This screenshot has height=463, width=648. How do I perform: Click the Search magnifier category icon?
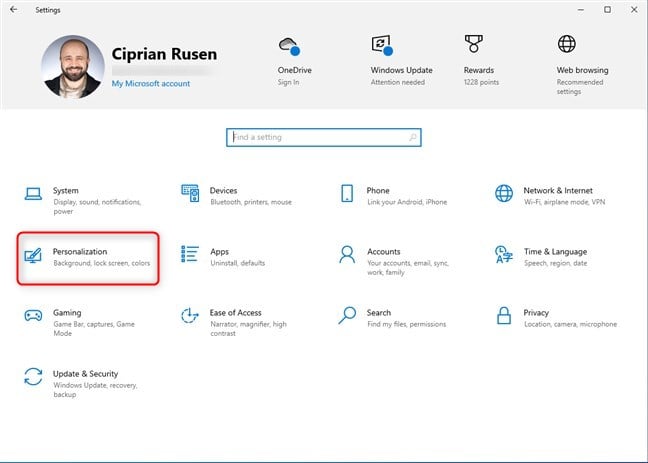click(347, 315)
